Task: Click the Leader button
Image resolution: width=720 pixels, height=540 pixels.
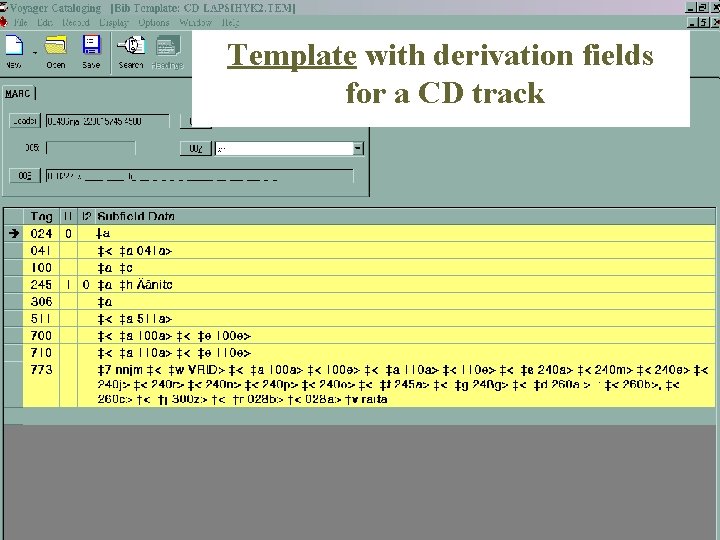Action: tap(25, 121)
